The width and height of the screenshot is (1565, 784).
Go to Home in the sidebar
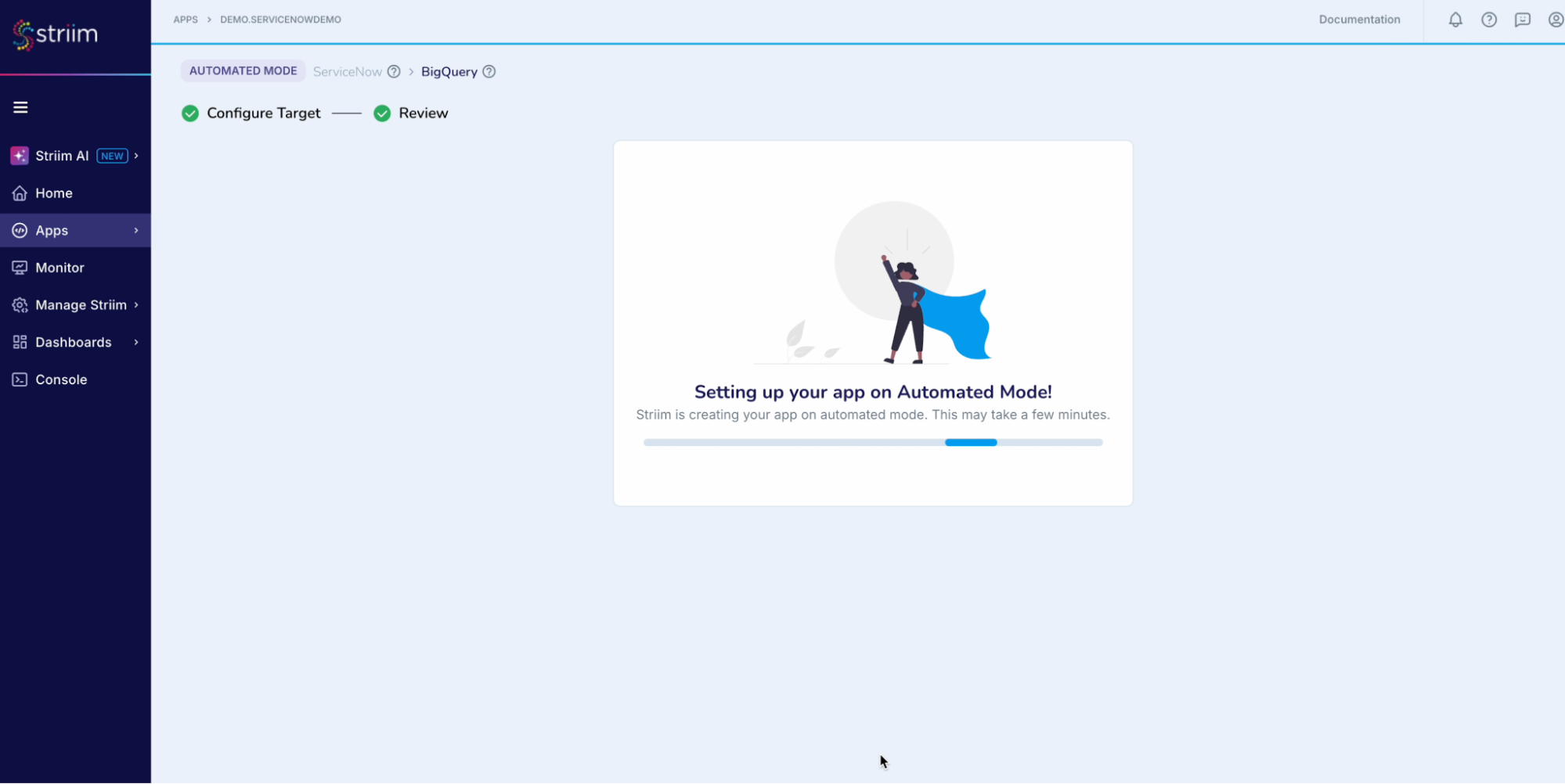click(75, 193)
